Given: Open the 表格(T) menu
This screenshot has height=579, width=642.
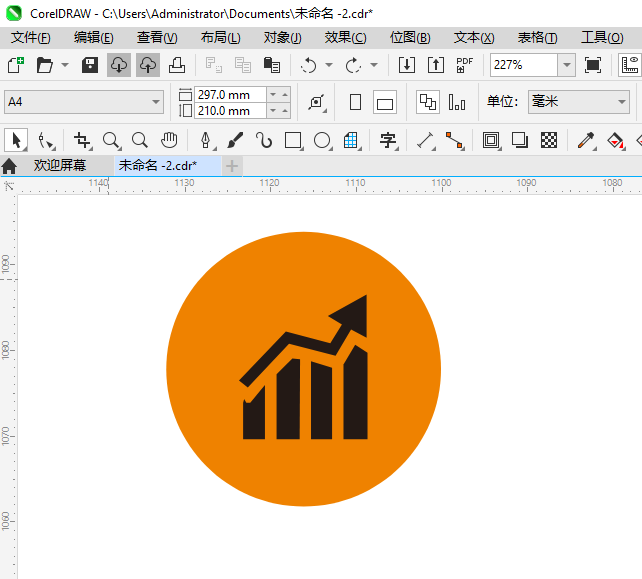Looking at the screenshot, I should (538, 38).
